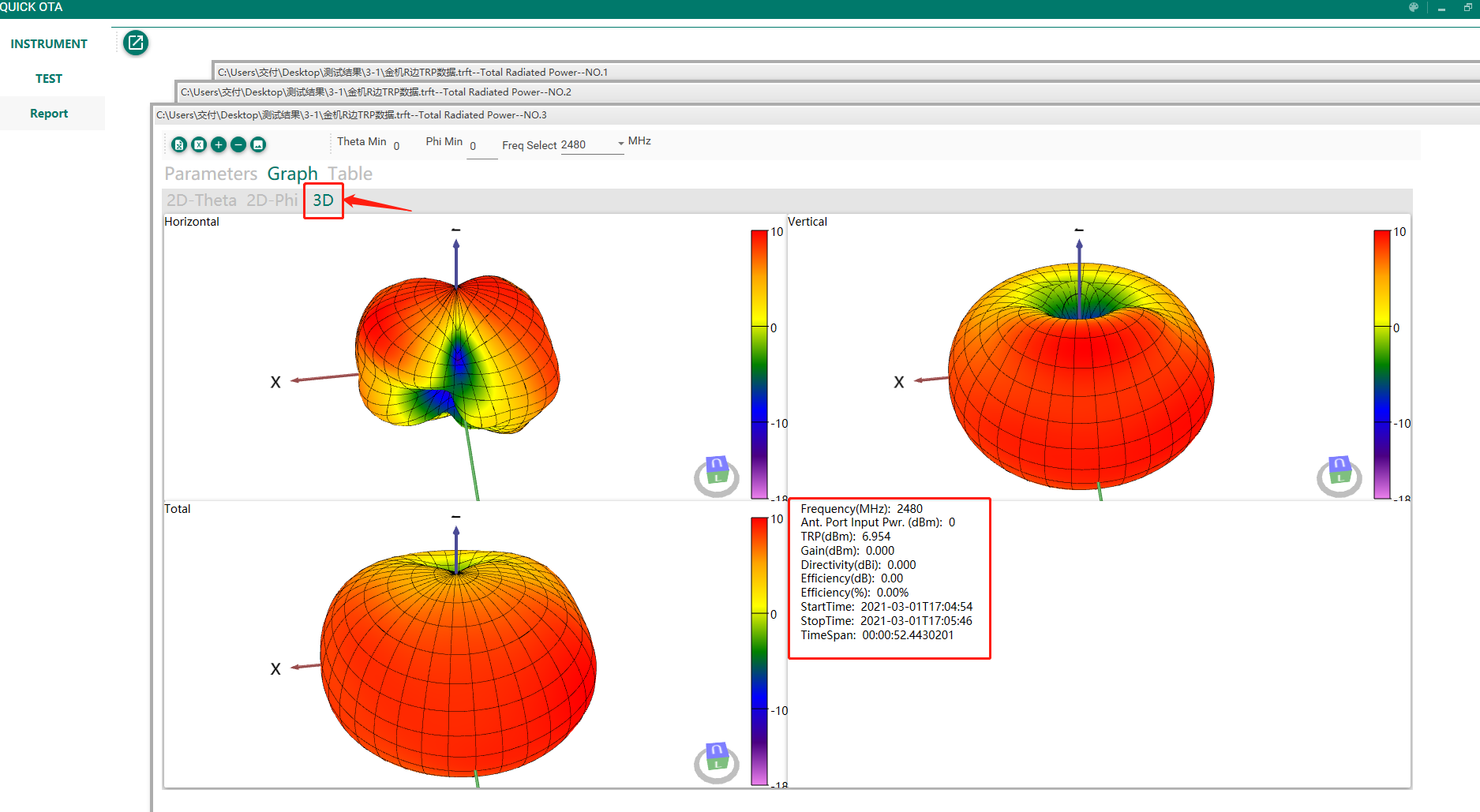Click the Total 3D radiation pattern

[458, 664]
